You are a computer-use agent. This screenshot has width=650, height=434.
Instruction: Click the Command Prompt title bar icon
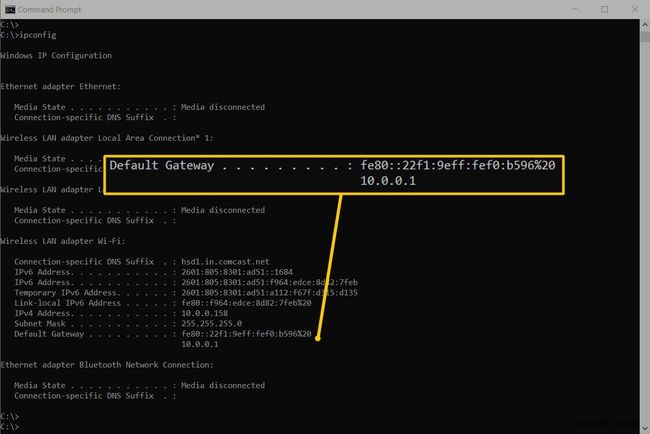coord(11,9)
